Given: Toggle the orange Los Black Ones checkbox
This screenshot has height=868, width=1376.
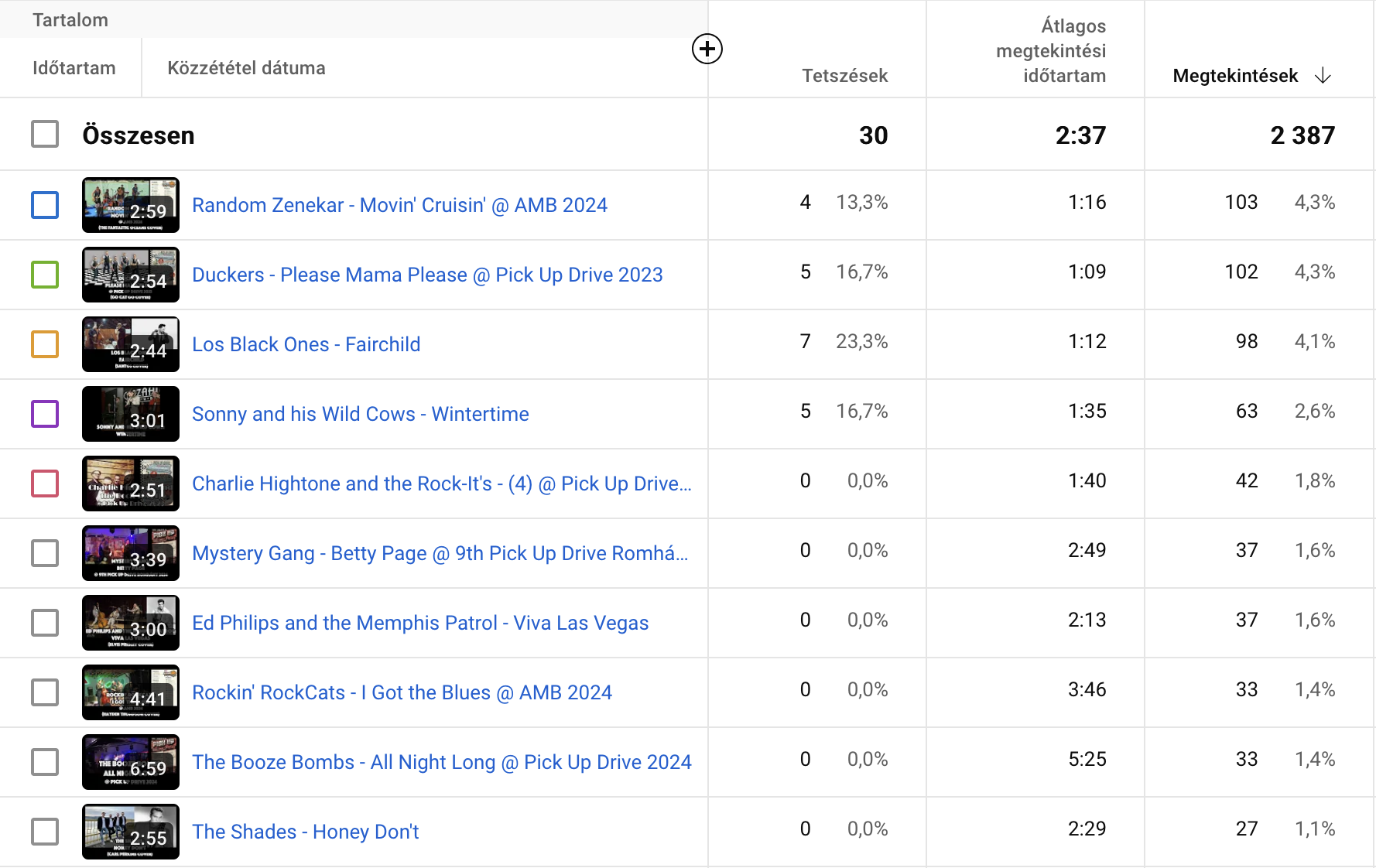Looking at the screenshot, I should pyautogui.click(x=45, y=344).
